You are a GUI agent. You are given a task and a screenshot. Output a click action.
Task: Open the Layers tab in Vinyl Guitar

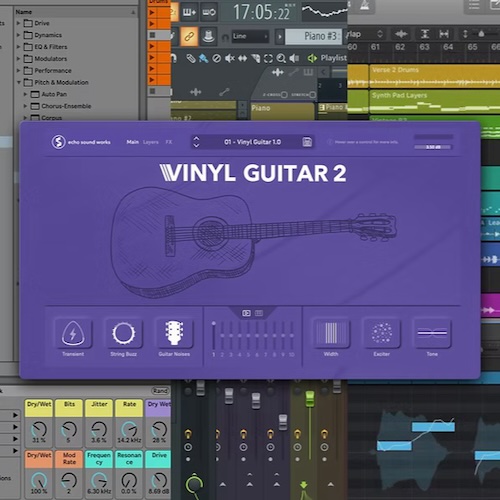pos(151,142)
